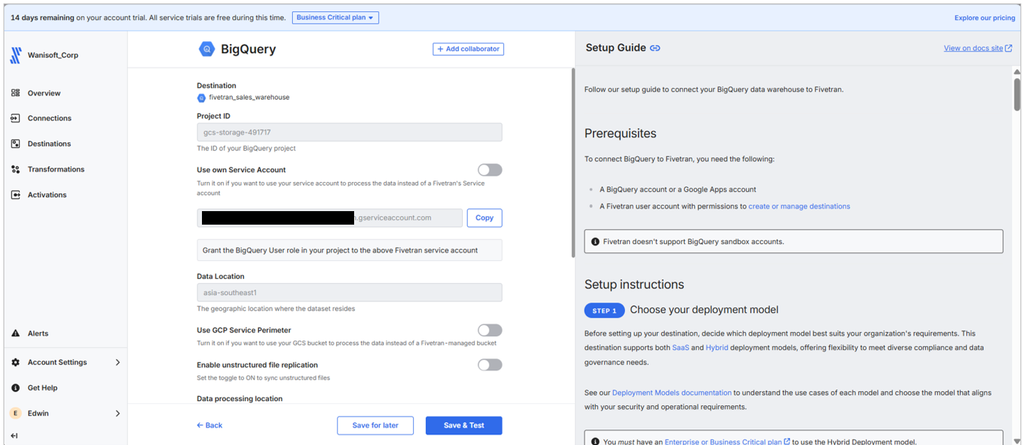Click the Data Location field
Viewport: 1024px width, 445px height.
coord(349,293)
